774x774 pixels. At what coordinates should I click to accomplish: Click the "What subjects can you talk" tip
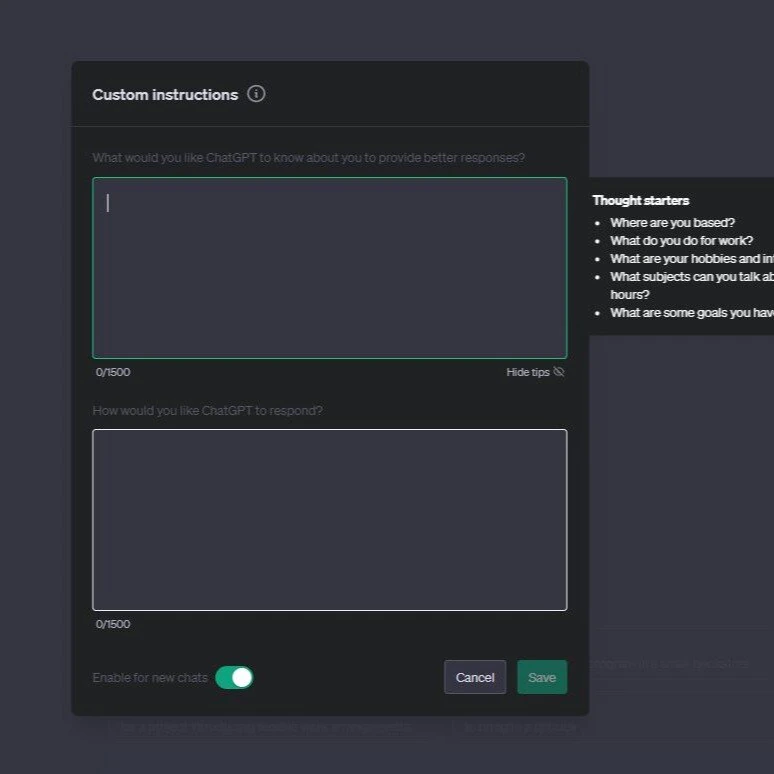(692, 285)
